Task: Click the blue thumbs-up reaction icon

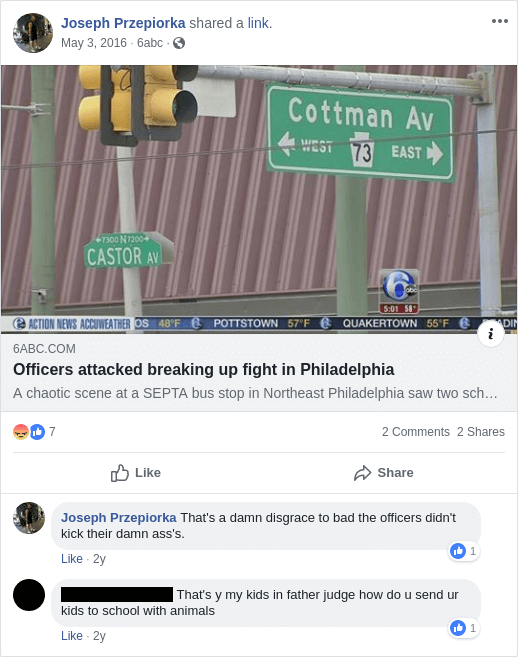Action: 37,432
